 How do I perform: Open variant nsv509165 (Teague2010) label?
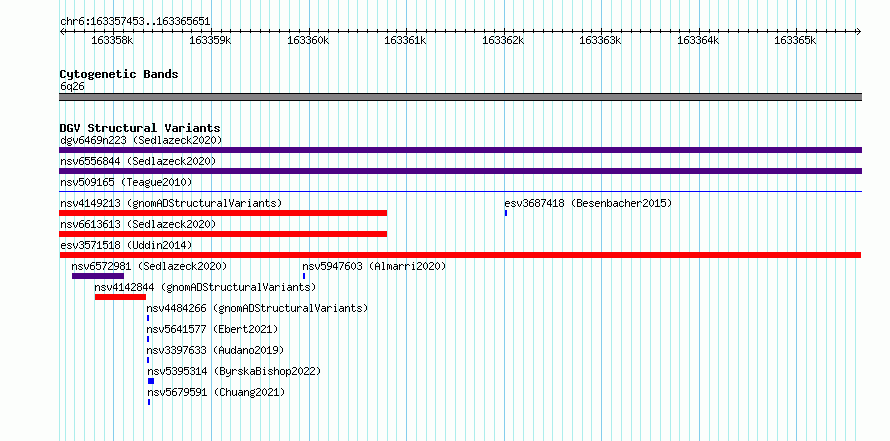tap(126, 182)
